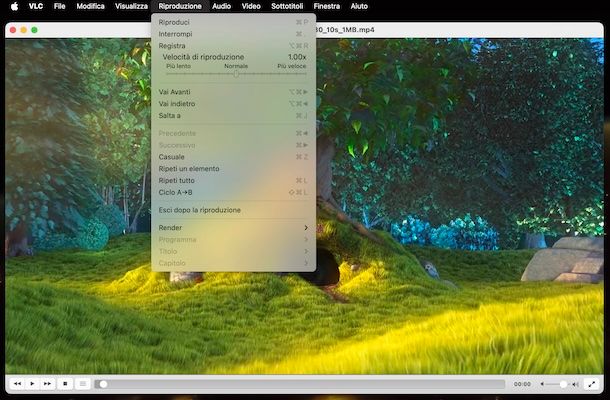This screenshot has height=400, width=610.
Task: Open the Finestra menu
Action: (x=326, y=6)
